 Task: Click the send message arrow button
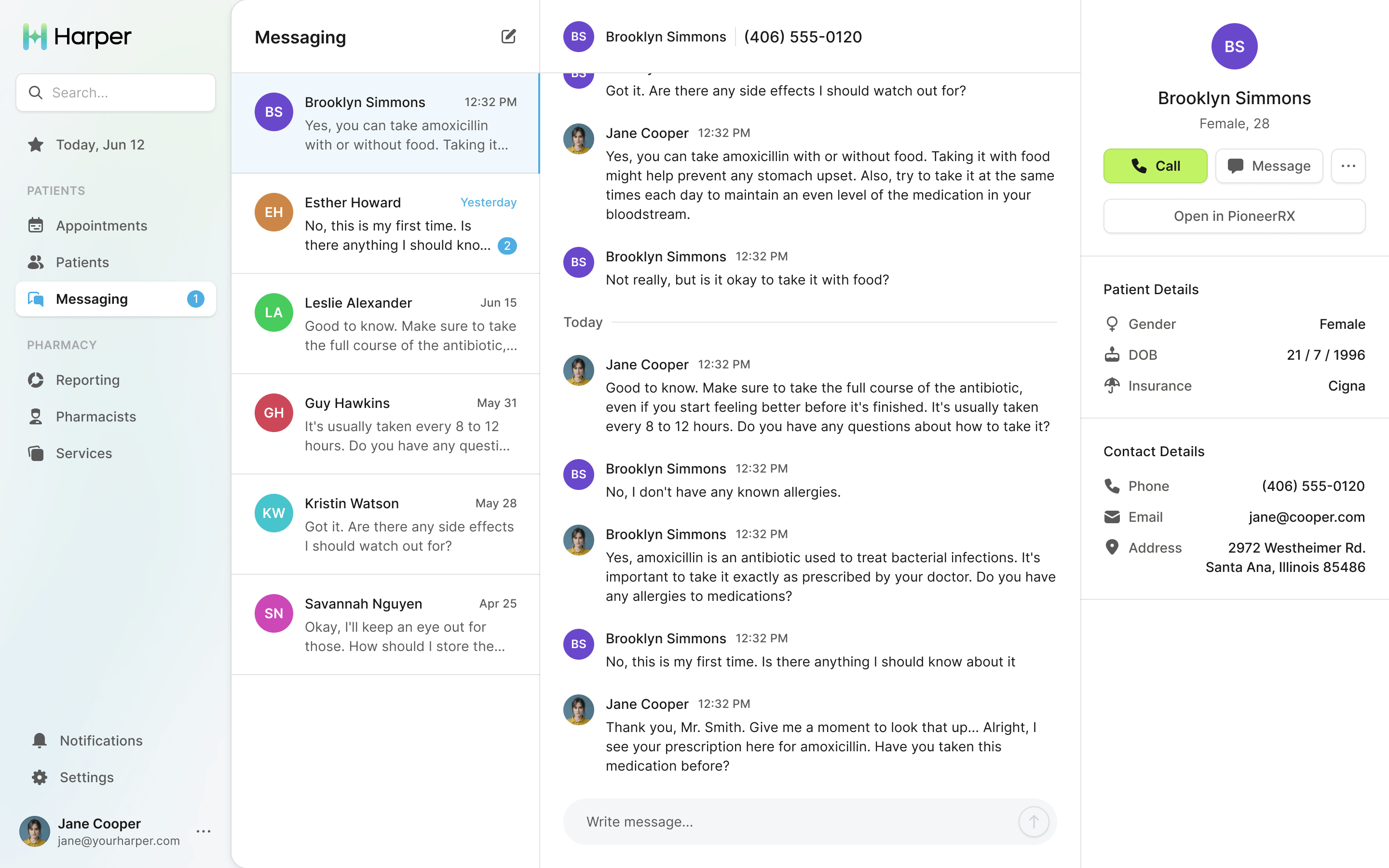1033,822
